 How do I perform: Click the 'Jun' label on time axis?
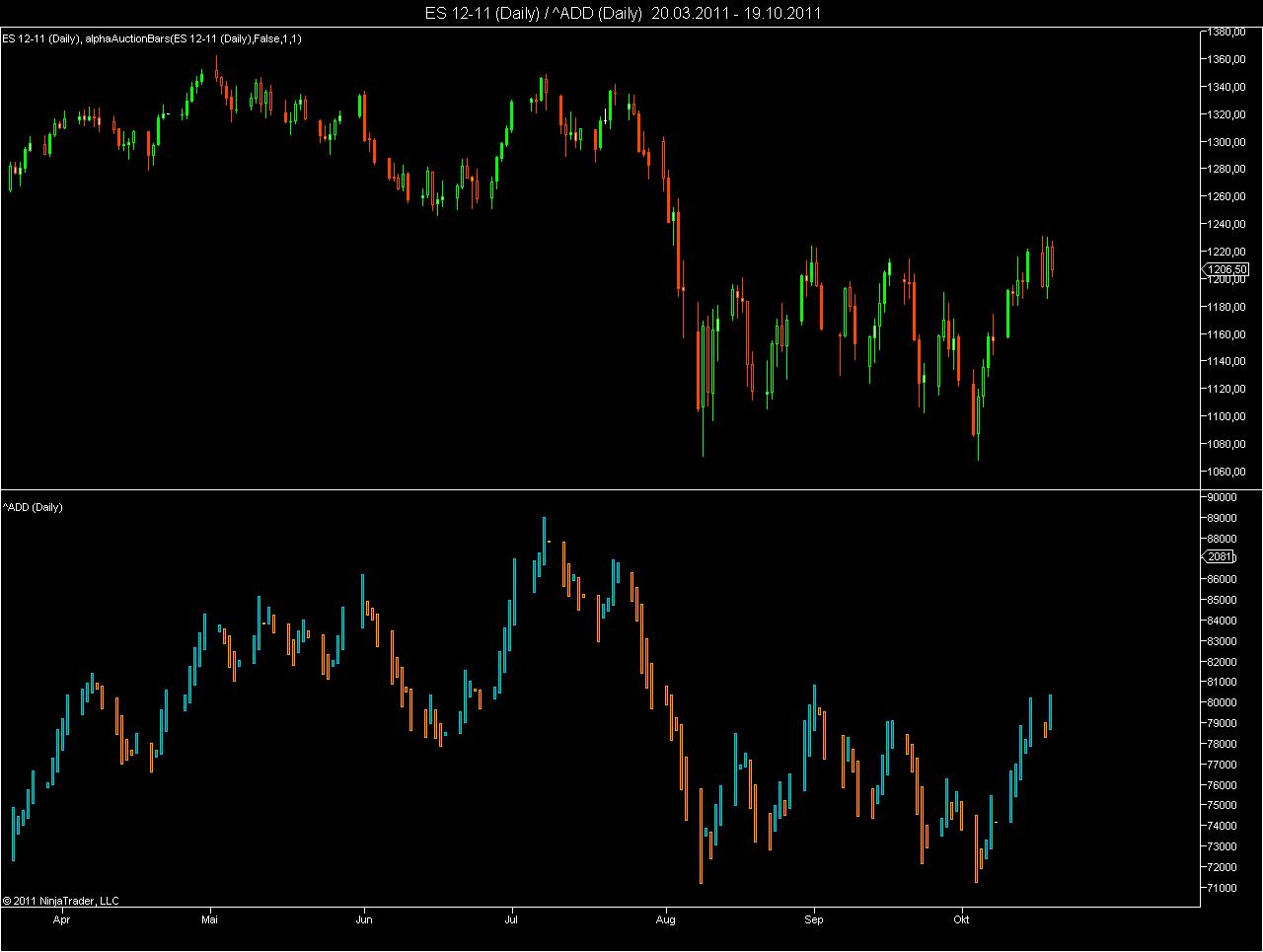[x=364, y=919]
